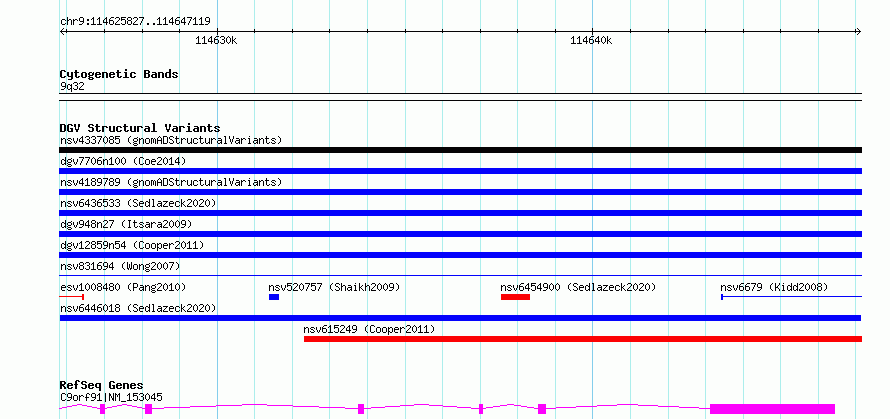Viewport: 890px width, 419px height.
Task: Select dgv948n27 (Itsara2009) label
Action: tap(126, 224)
